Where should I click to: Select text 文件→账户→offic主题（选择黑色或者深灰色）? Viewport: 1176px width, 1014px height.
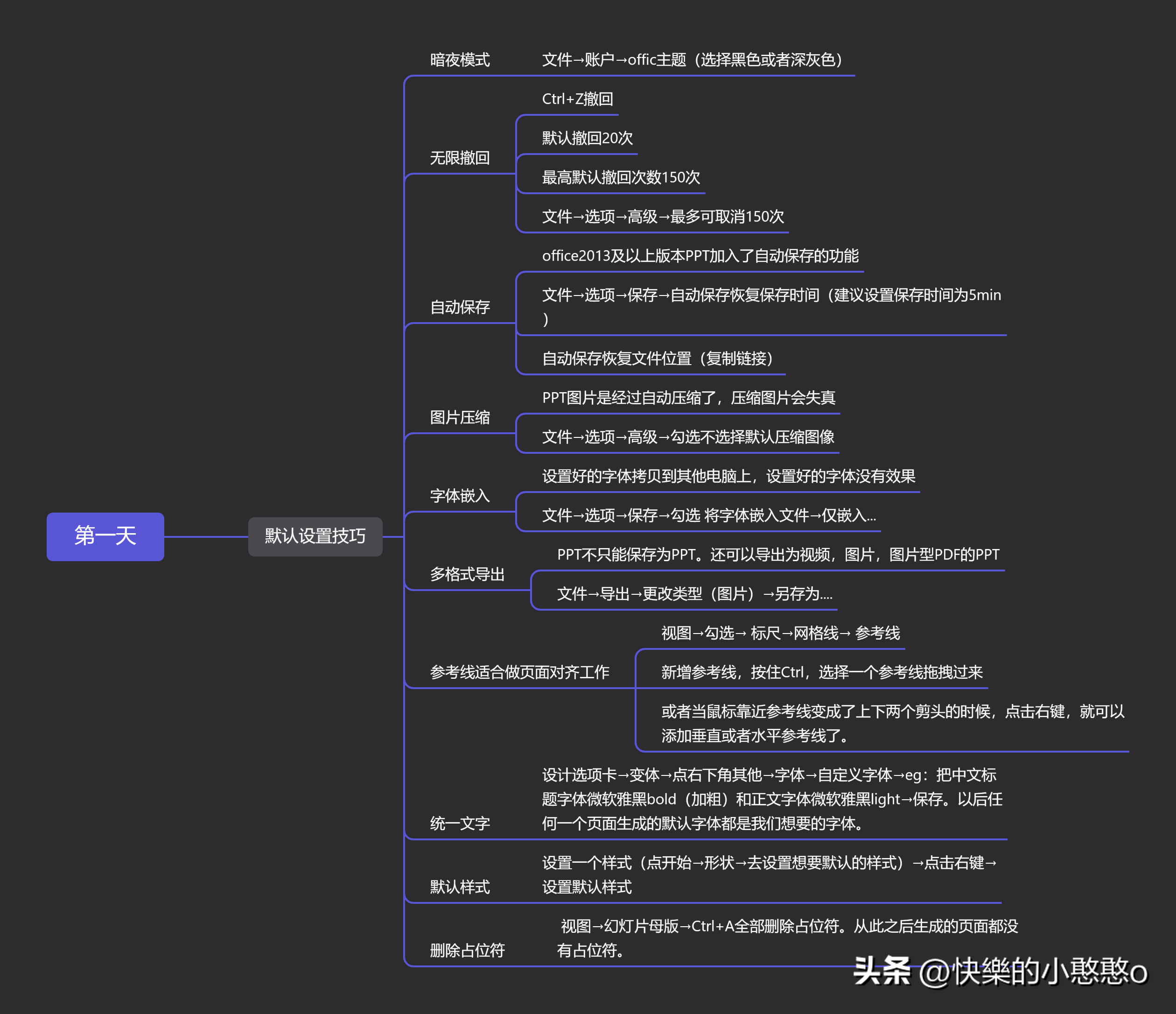(x=695, y=60)
